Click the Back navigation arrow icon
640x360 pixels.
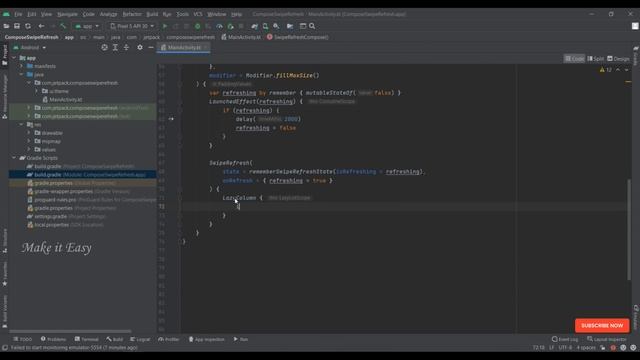pos(41,26)
